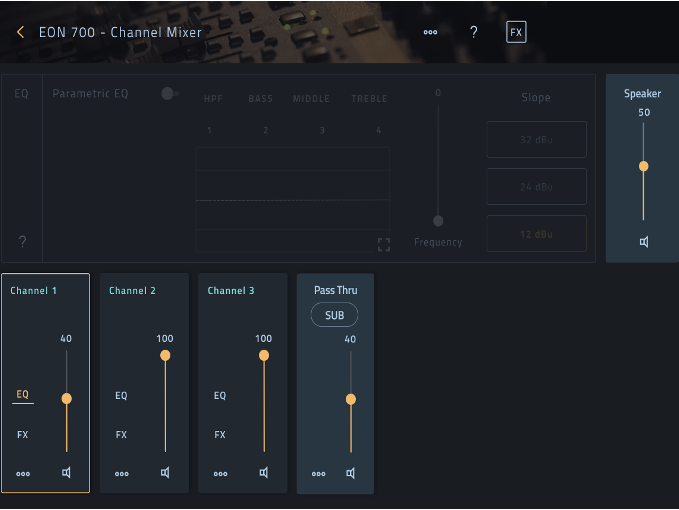
Task: Open the FX panel from the header
Action: tap(516, 32)
